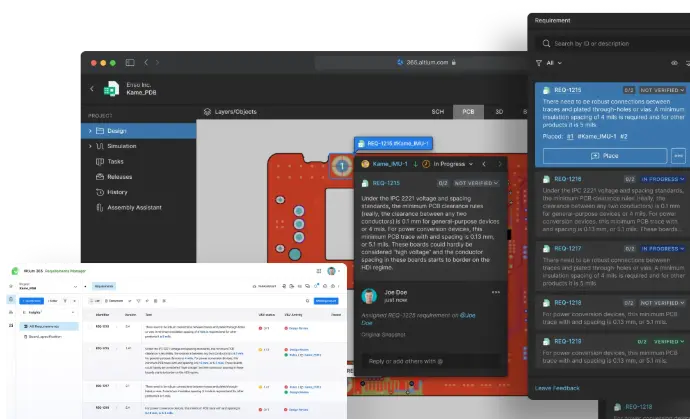Viewport: 690px width, 419px height.
Task: Select All Requirements in the left tree
Action: click(48, 327)
